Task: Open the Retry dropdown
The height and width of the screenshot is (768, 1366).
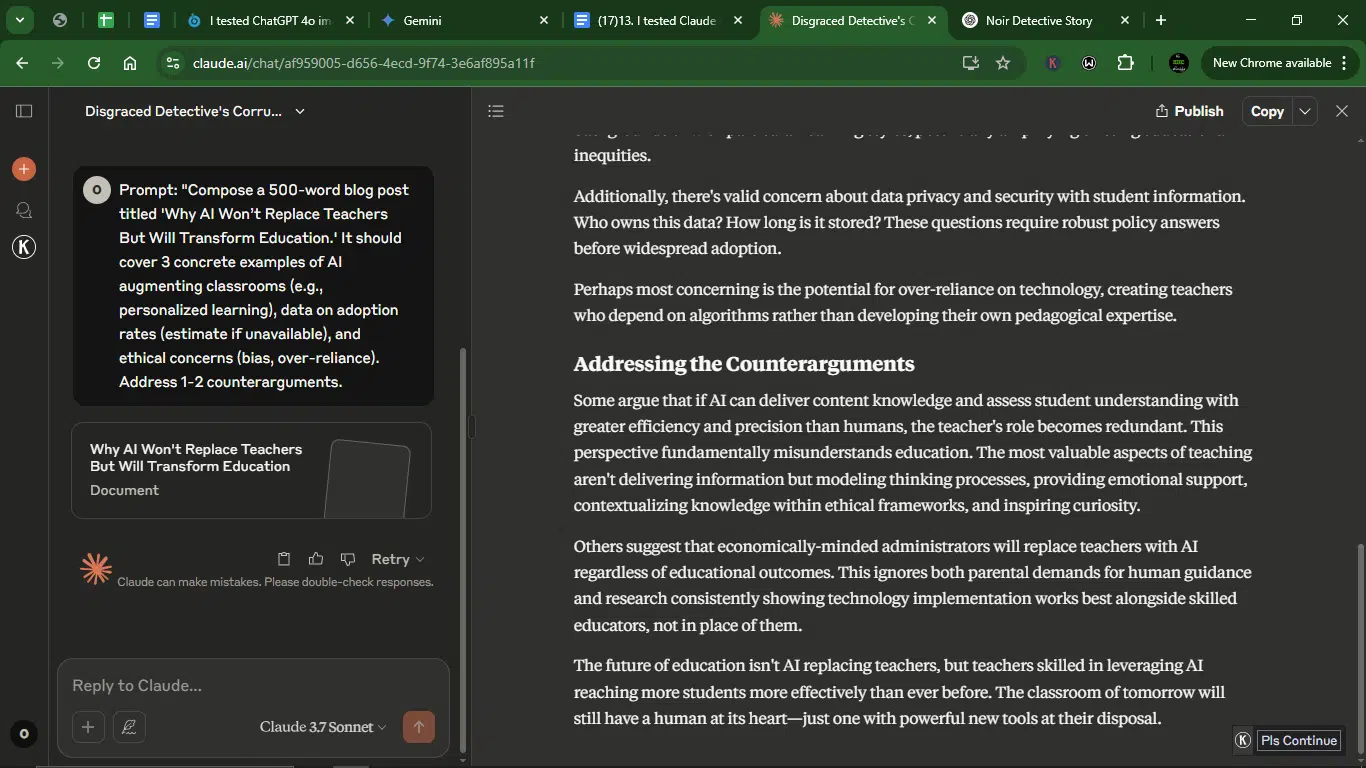Action: coord(397,559)
